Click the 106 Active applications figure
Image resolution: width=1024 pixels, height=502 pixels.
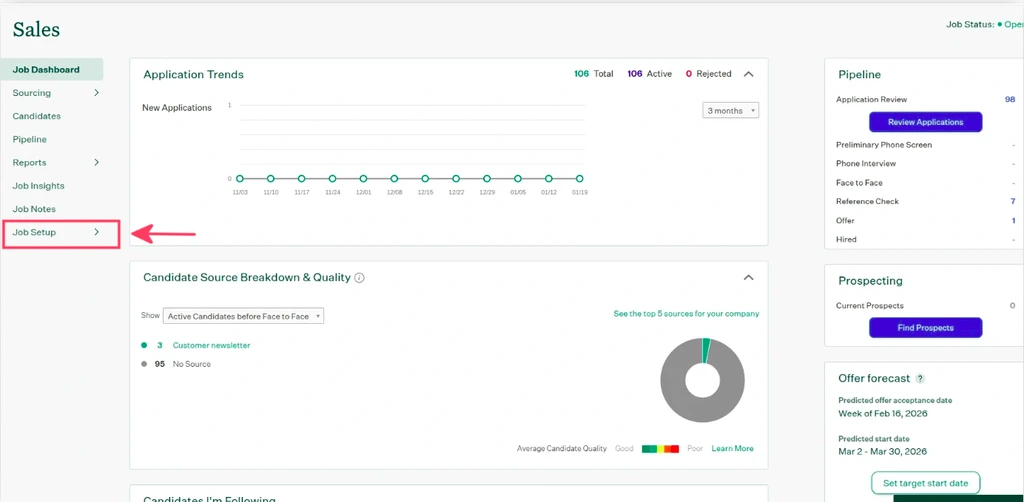649,74
